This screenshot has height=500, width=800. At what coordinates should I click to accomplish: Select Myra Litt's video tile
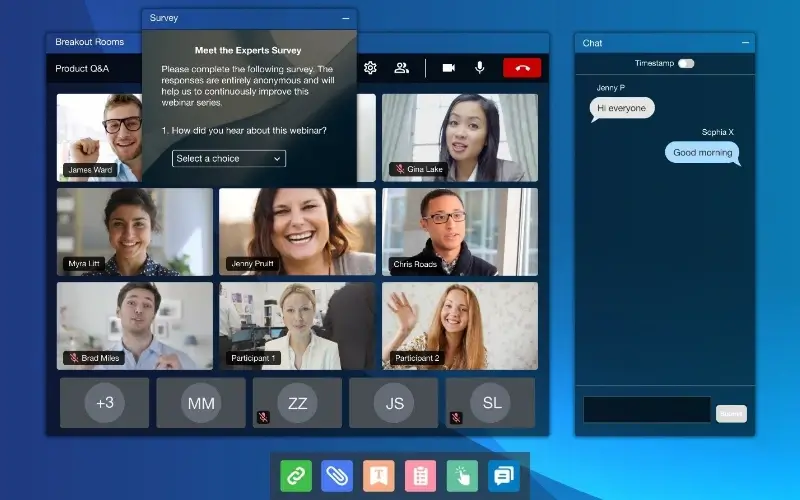coord(135,232)
